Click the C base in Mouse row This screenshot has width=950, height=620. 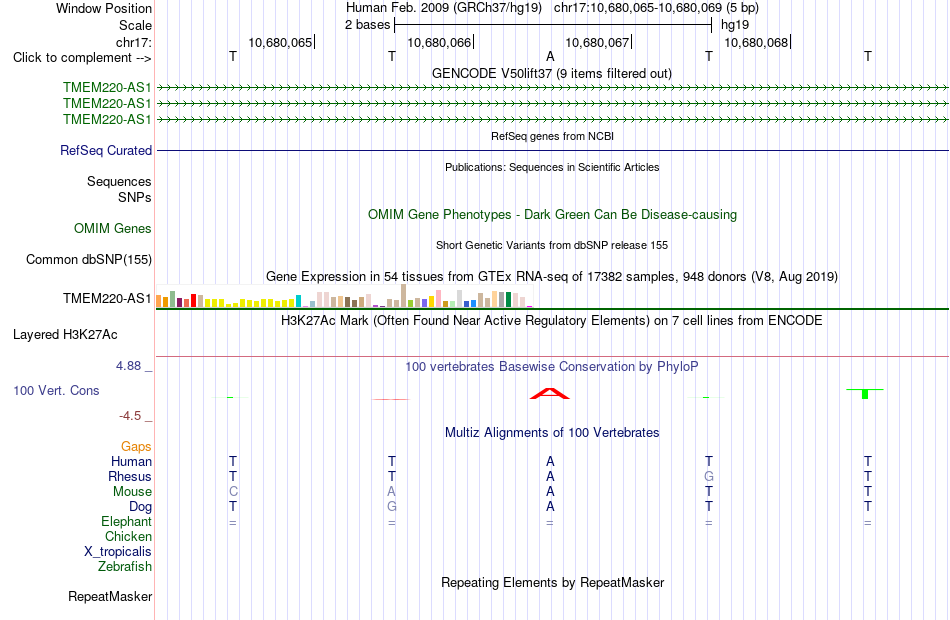pos(233,492)
